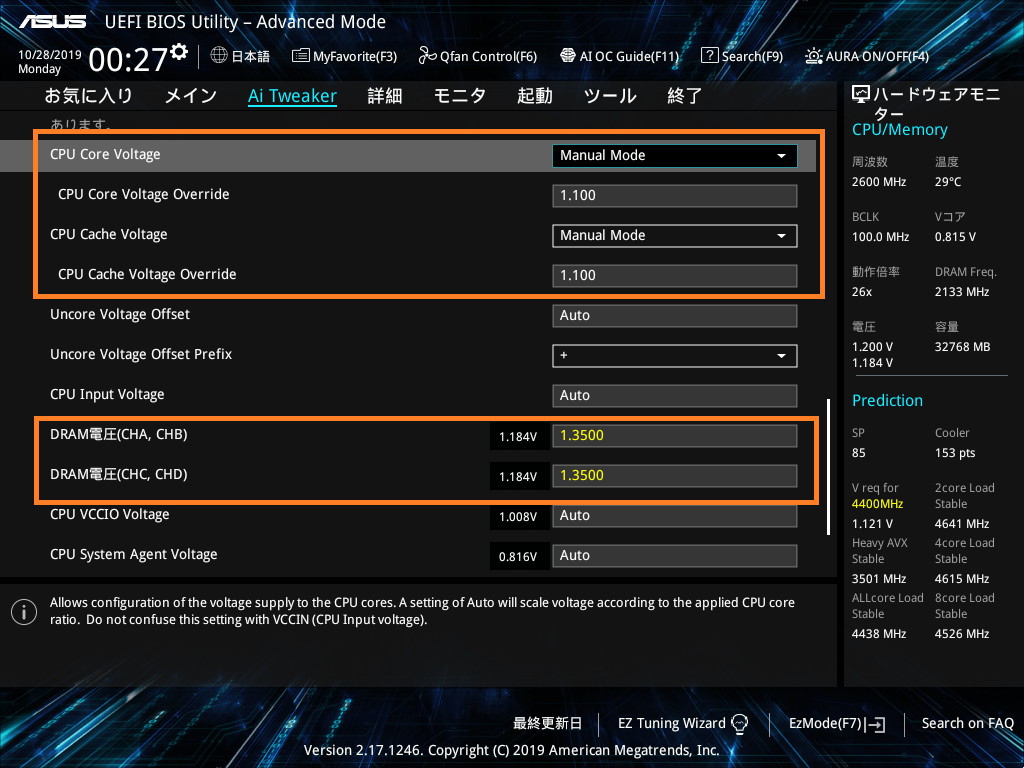Click the AURA ON/OFF light icon

[814, 56]
